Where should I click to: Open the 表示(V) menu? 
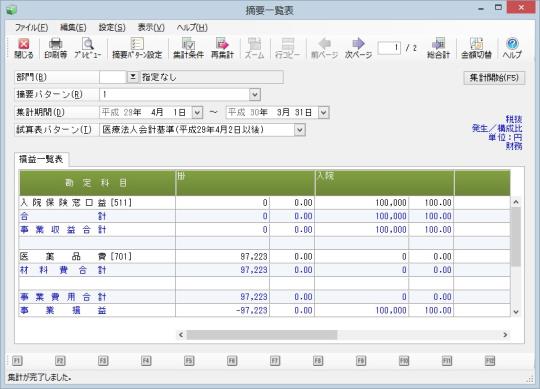click(x=151, y=28)
